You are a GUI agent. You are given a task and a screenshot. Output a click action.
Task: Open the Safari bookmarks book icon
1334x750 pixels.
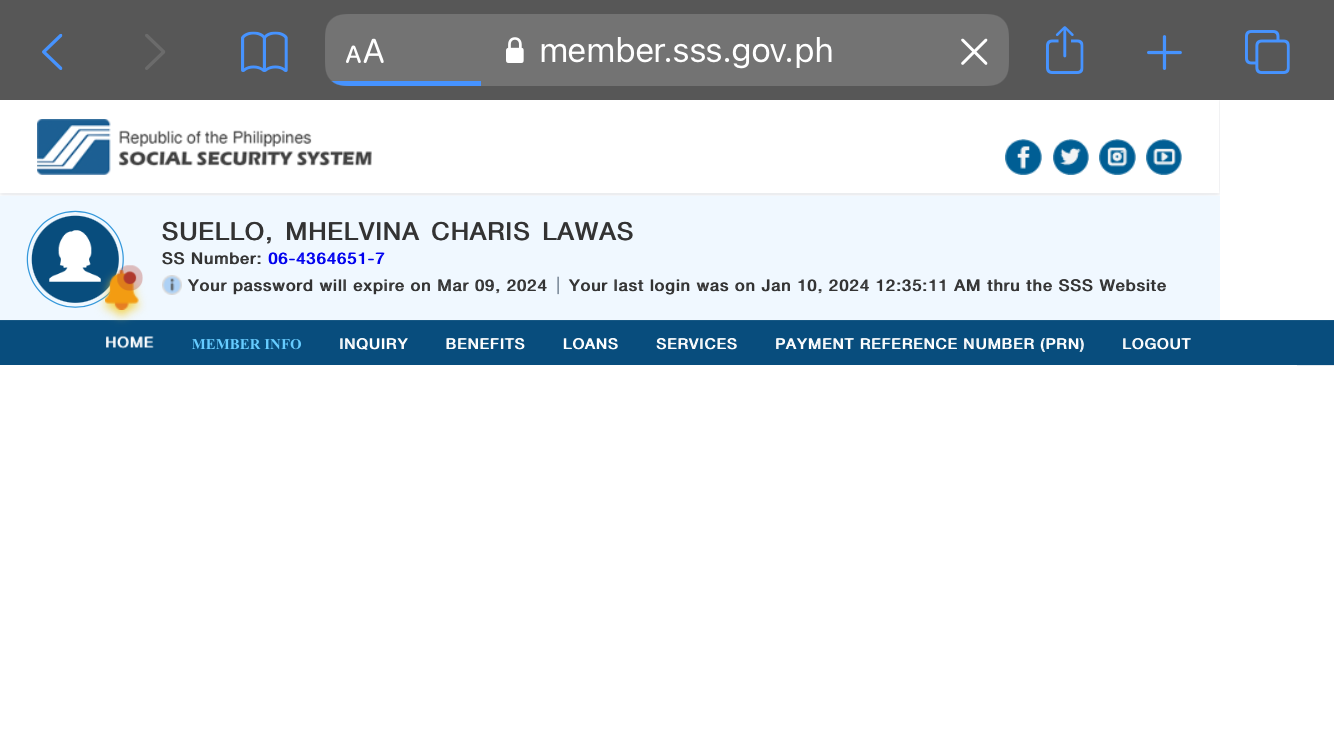pos(264,52)
